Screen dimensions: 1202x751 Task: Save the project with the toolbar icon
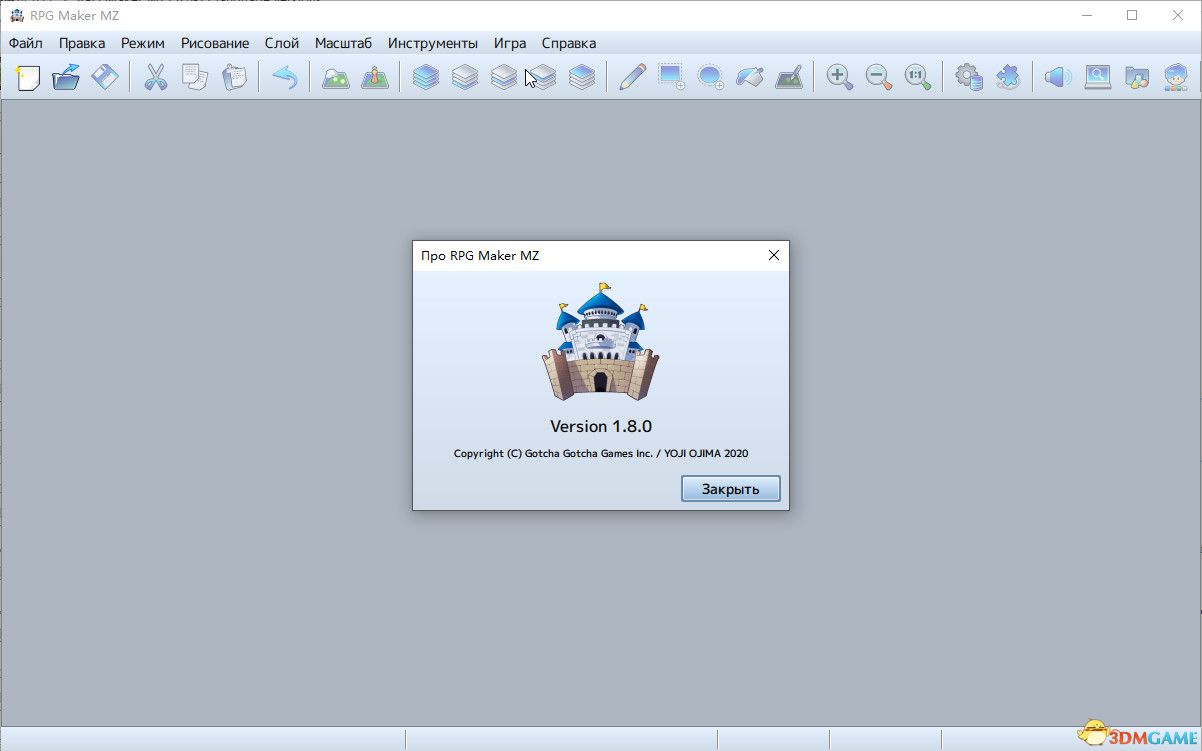coord(105,77)
